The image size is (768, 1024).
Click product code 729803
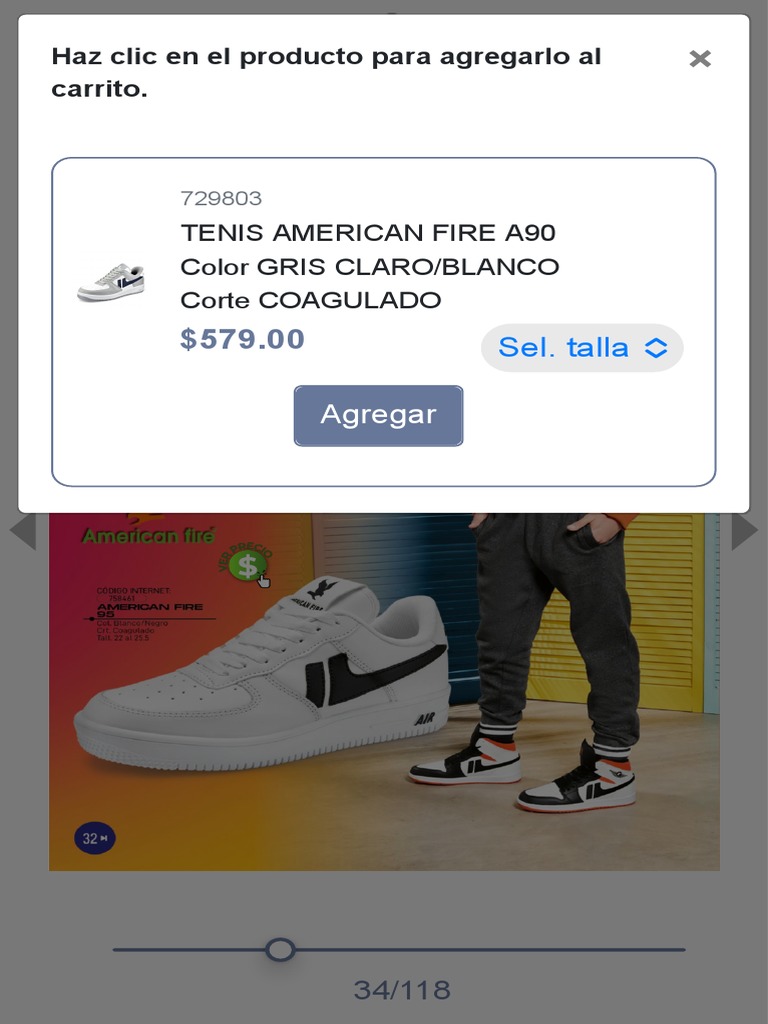coord(221,198)
